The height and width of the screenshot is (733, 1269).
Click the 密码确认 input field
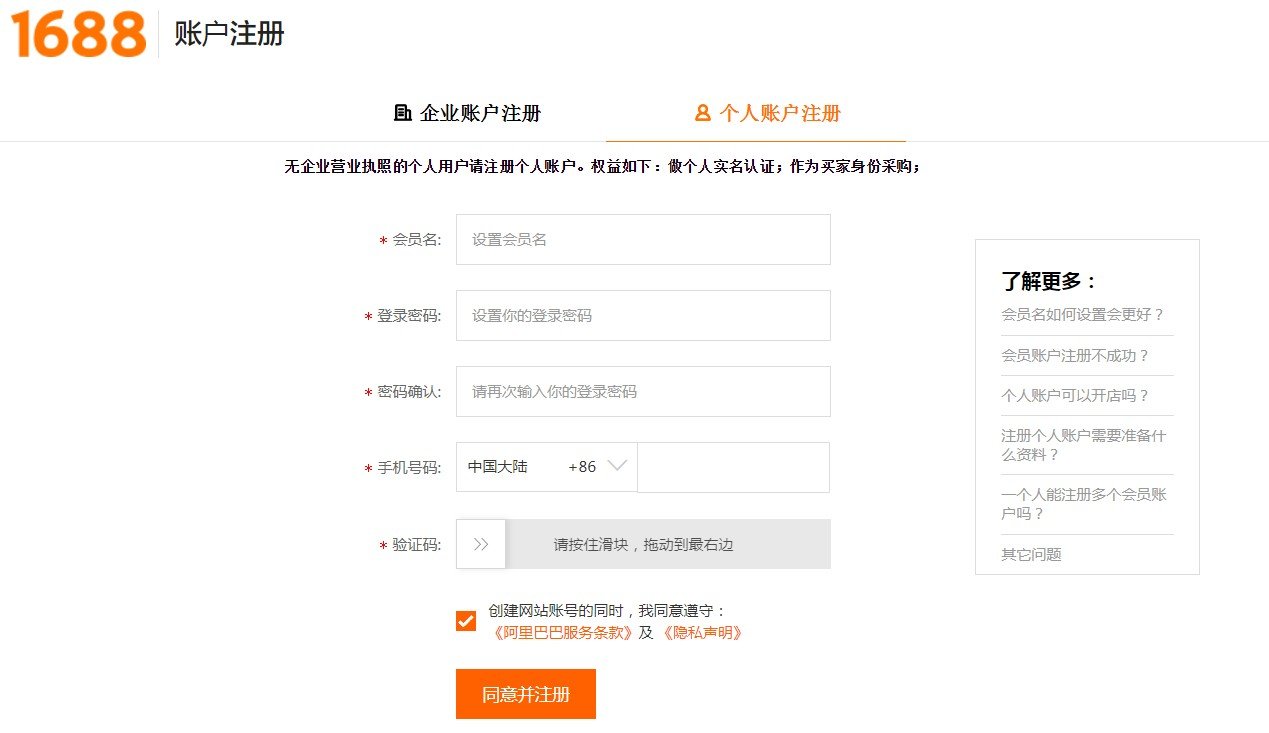point(643,391)
